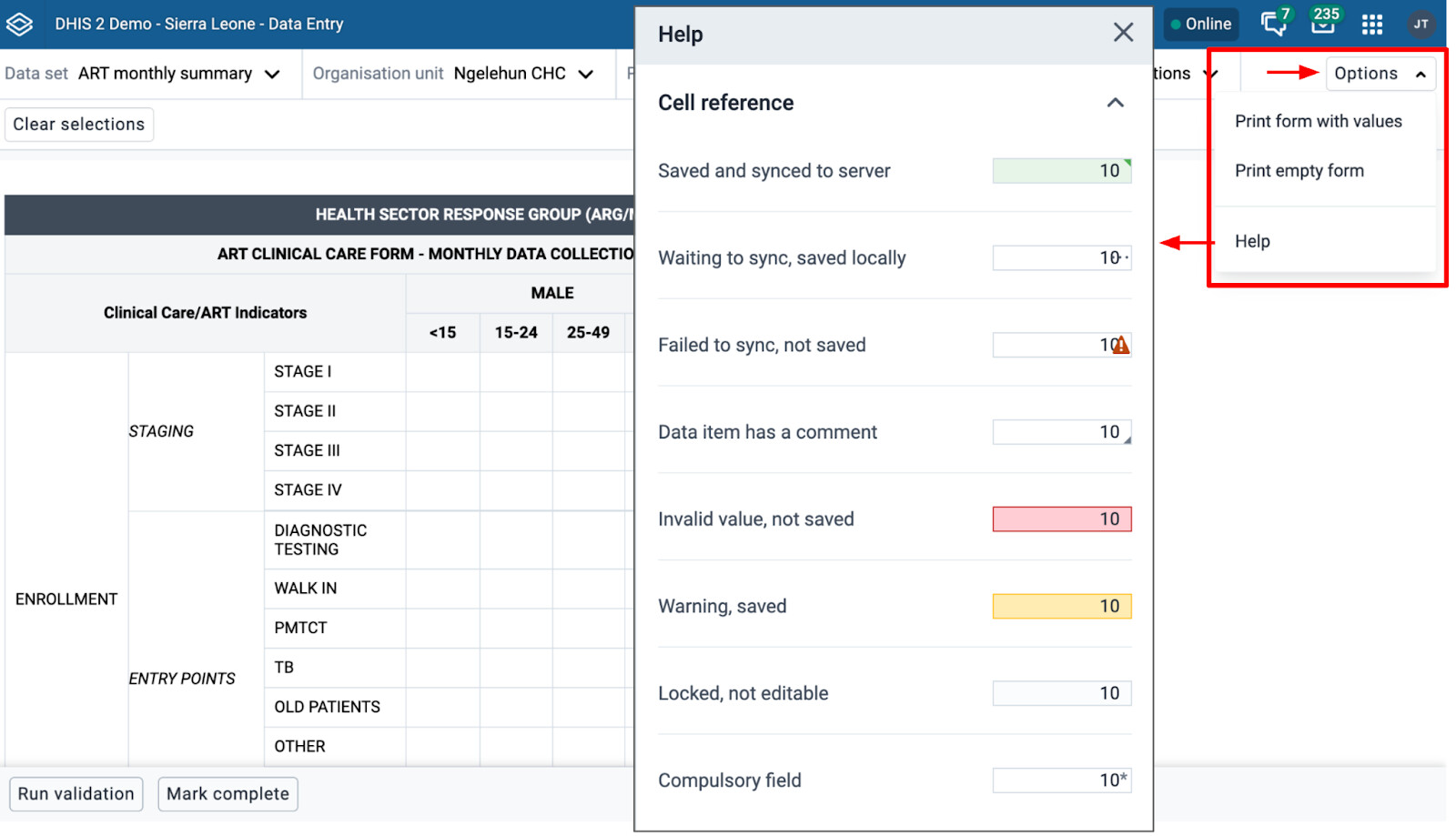Click the JT user profile avatar

tap(1421, 25)
